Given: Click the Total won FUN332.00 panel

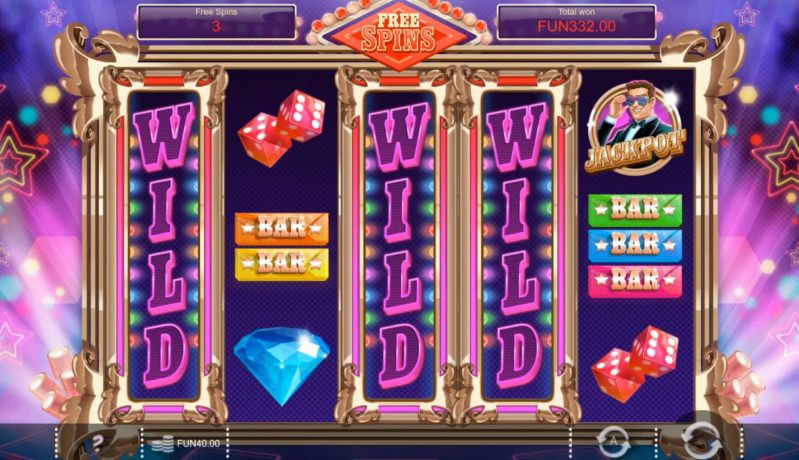Looking at the screenshot, I should point(576,22).
